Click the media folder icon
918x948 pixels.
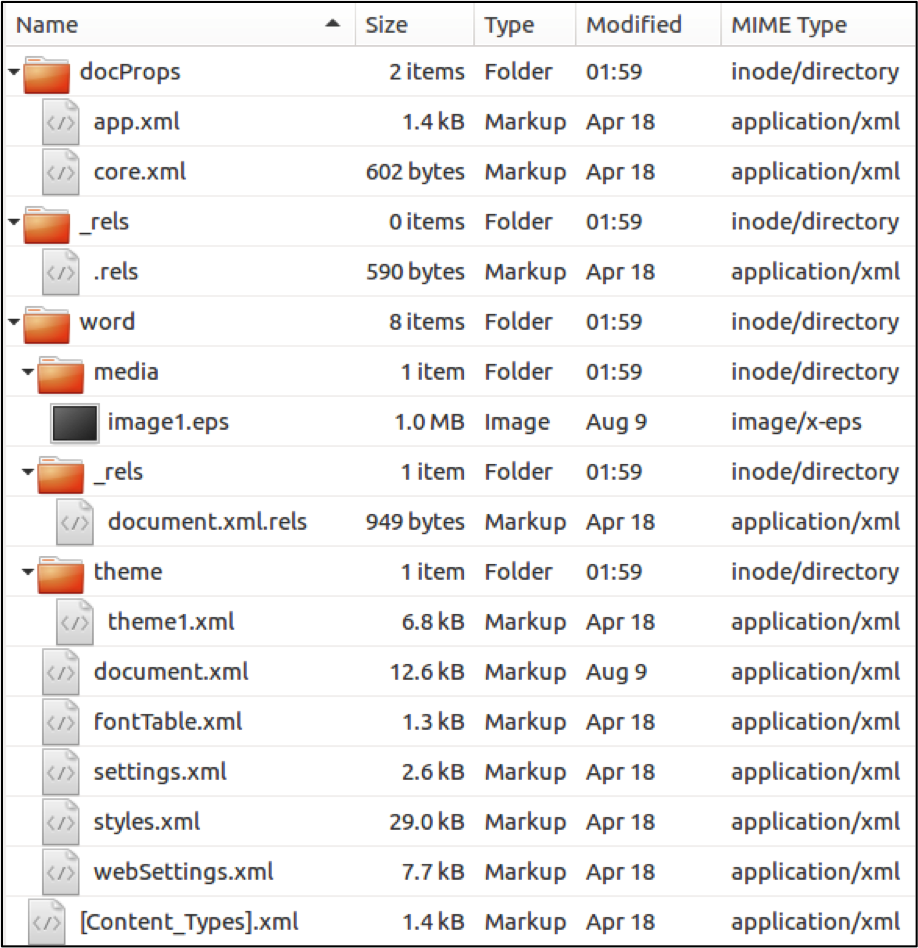60,373
